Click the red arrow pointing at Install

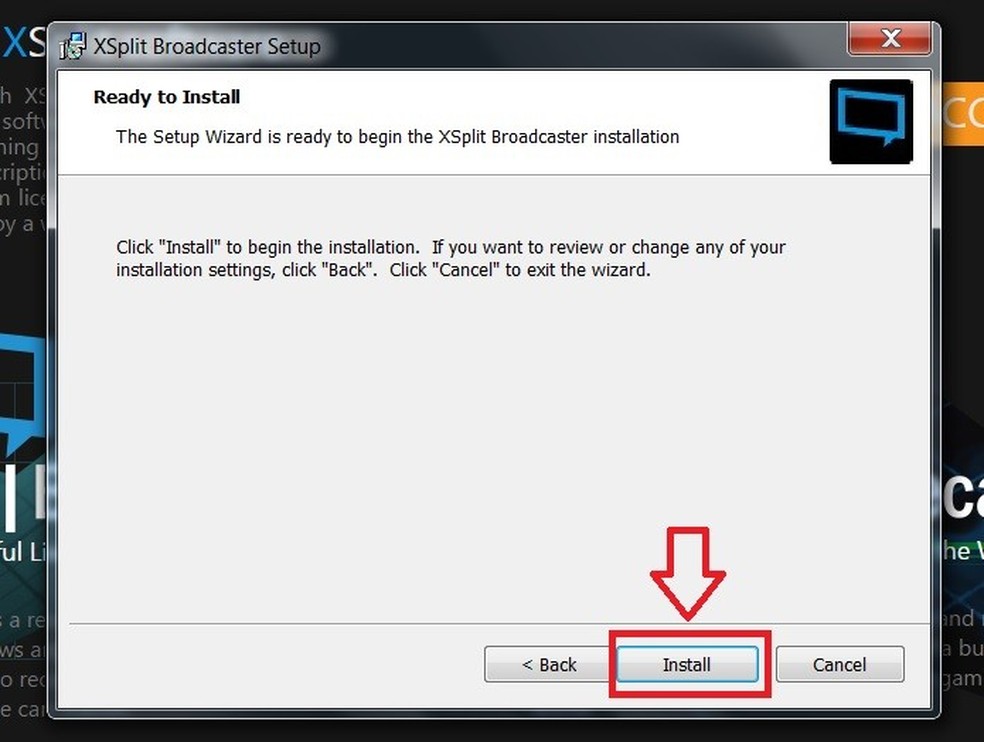pos(688,573)
